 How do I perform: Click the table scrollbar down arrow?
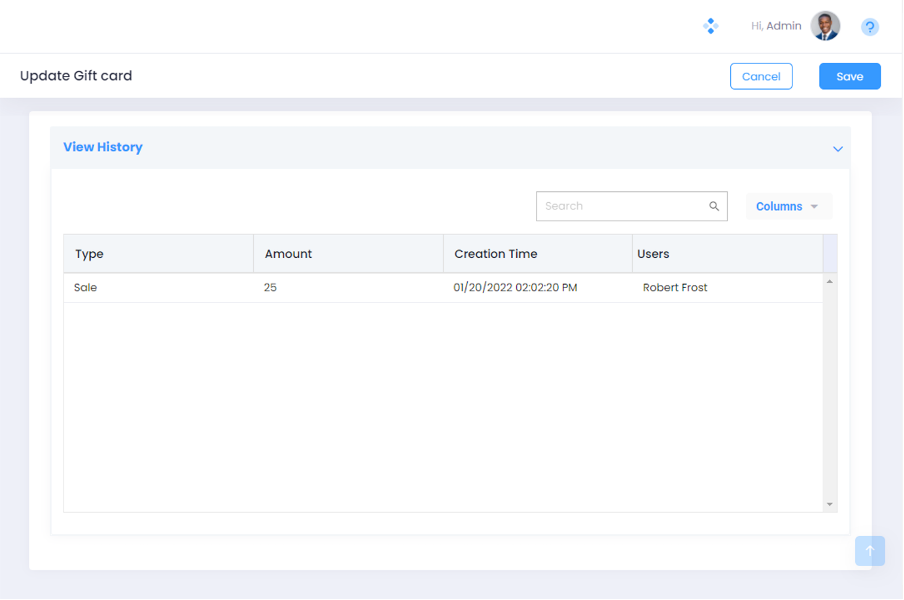(x=829, y=504)
